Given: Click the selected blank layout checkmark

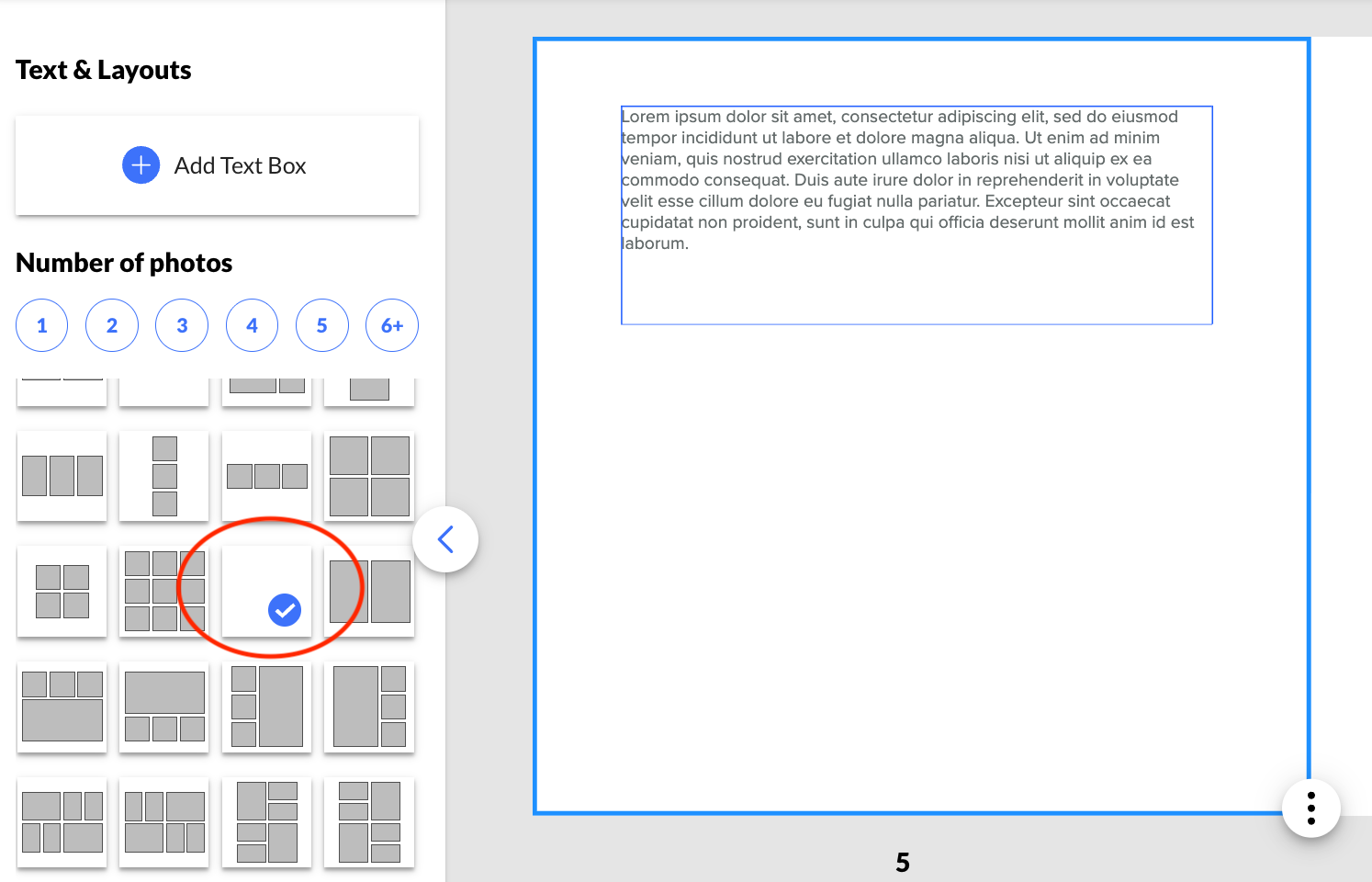Looking at the screenshot, I should (x=284, y=610).
